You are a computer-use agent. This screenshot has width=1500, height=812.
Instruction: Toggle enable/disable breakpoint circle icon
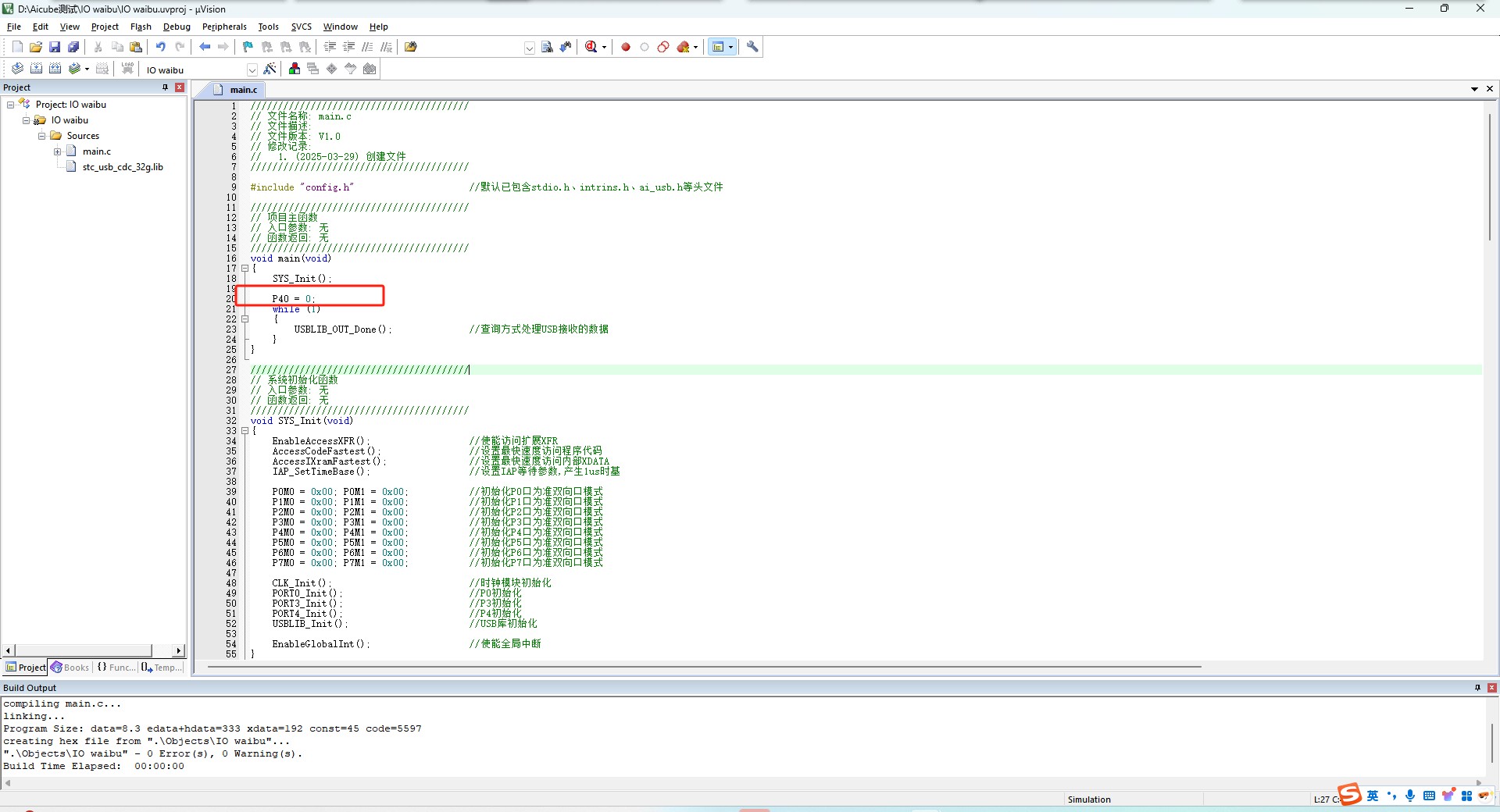645,47
